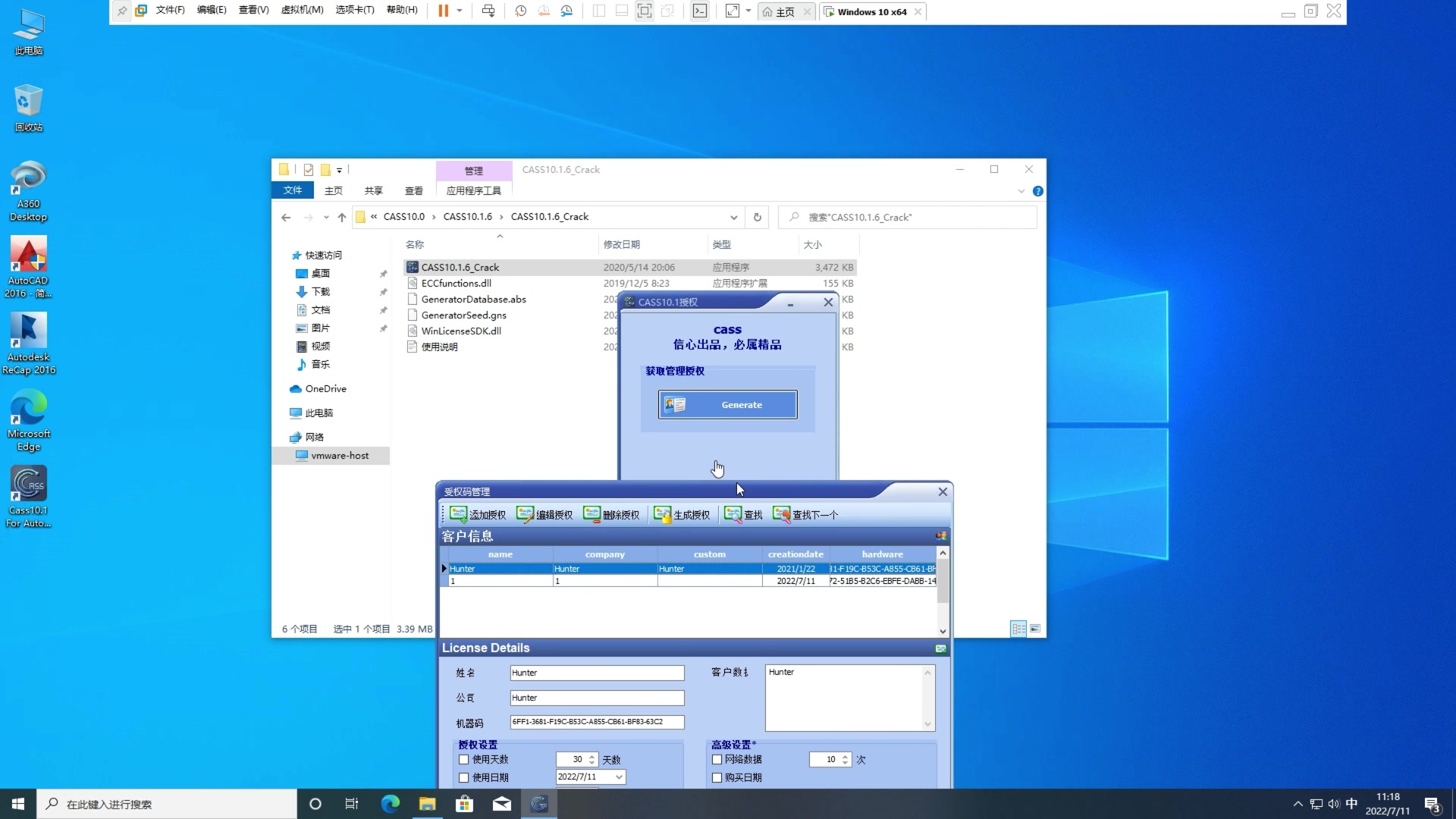Viewport: 1456px width, 819px height.
Task: Increase the 30 天数 stepper value
Action: (x=591, y=756)
